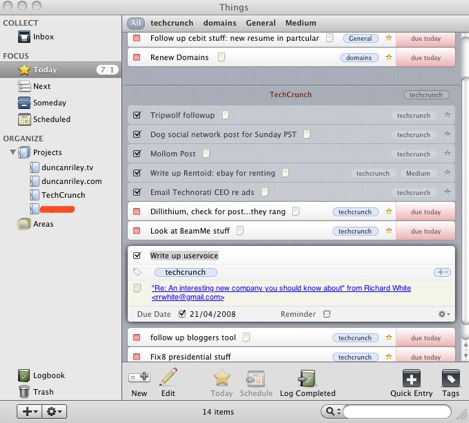This screenshot has height=423, width=469.
Task: Click the note icon in uservoice editor
Action: point(137,288)
